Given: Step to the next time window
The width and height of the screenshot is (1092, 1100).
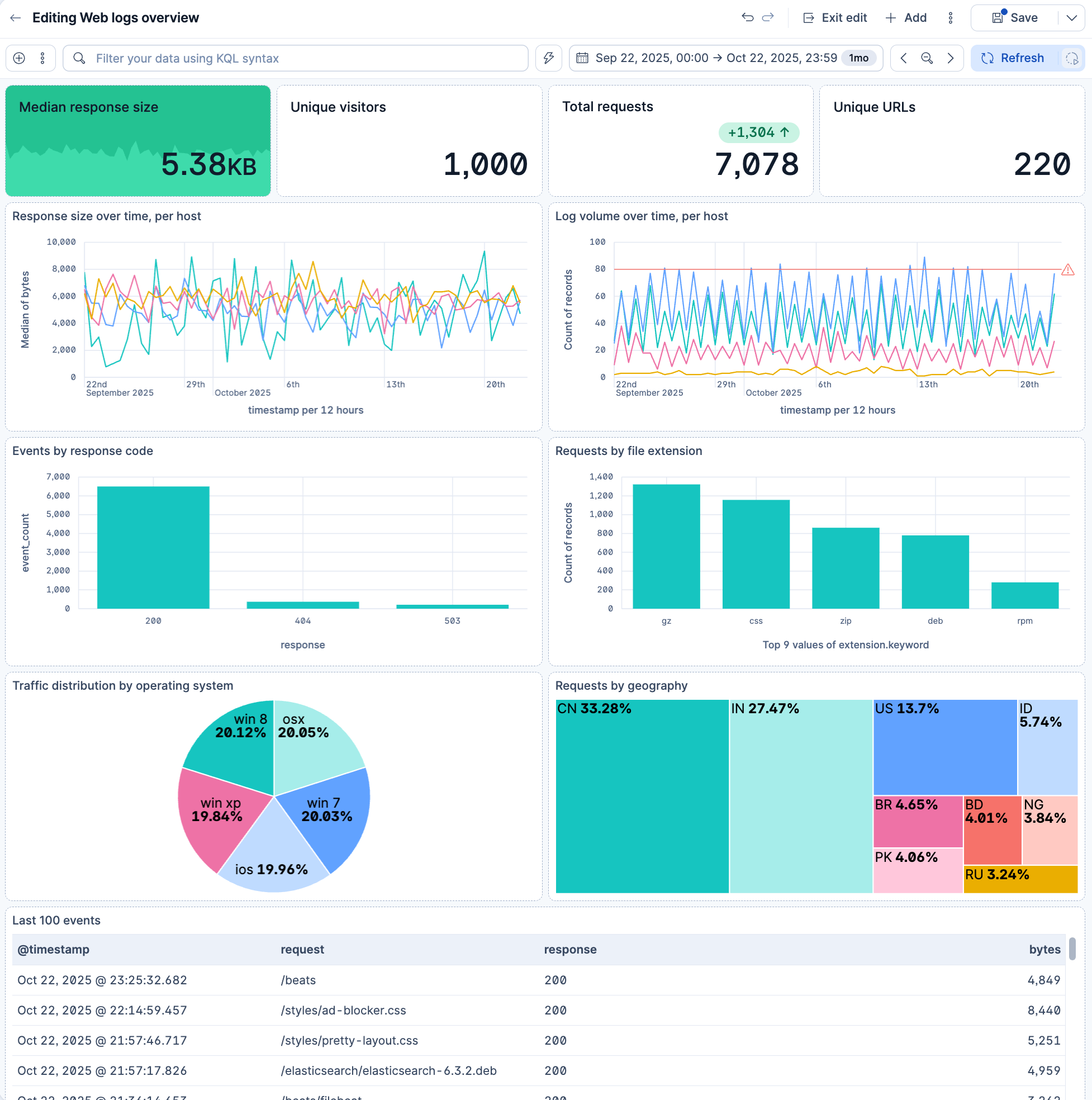Looking at the screenshot, I should click(950, 58).
